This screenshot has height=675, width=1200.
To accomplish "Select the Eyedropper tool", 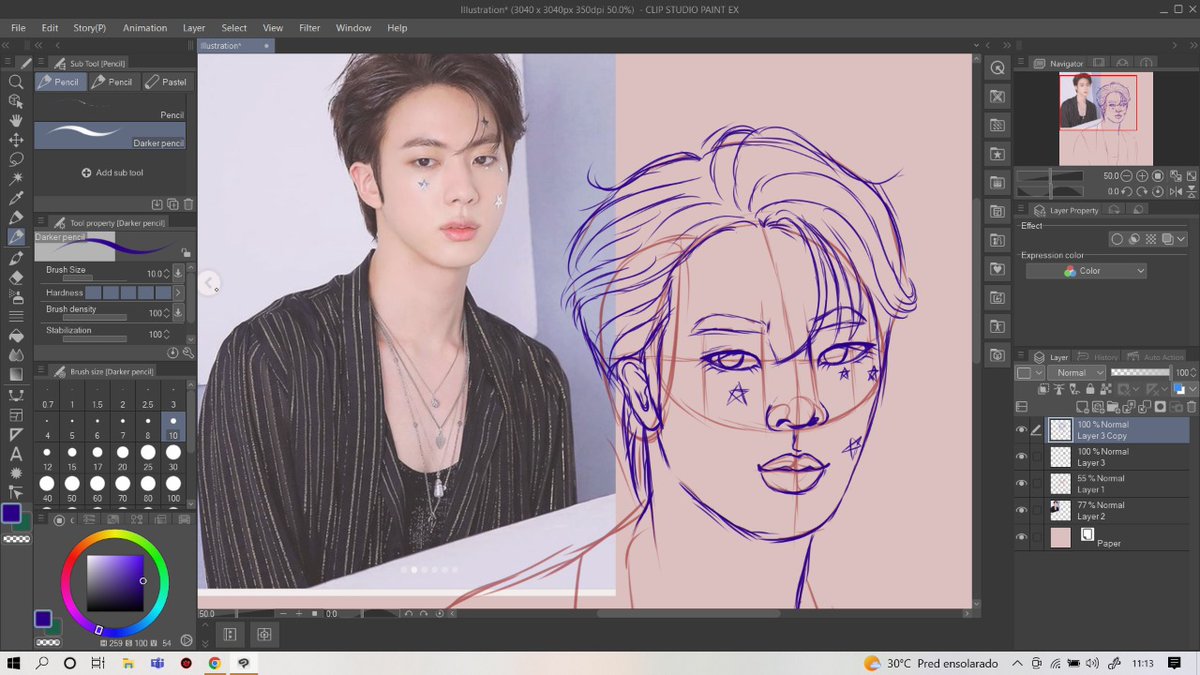I will pyautogui.click(x=16, y=198).
